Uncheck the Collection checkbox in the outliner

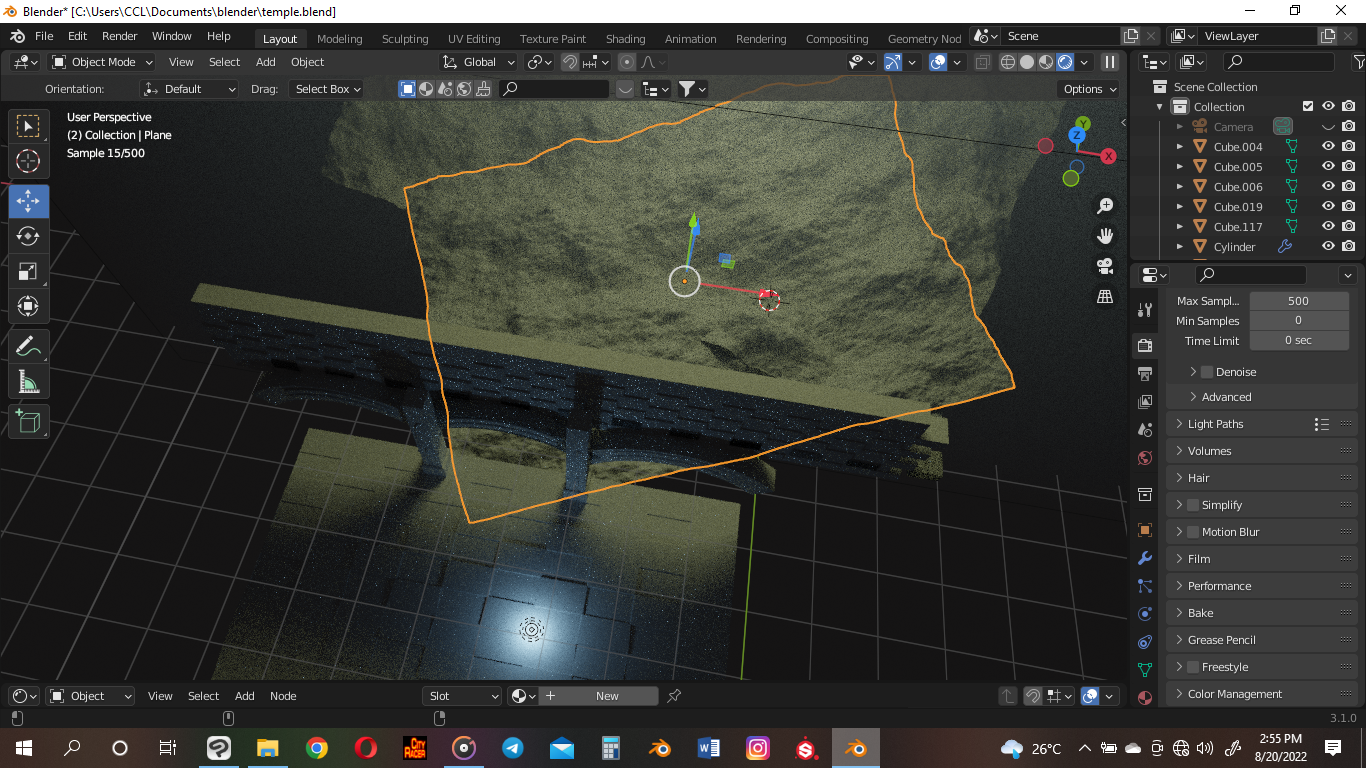point(1307,106)
